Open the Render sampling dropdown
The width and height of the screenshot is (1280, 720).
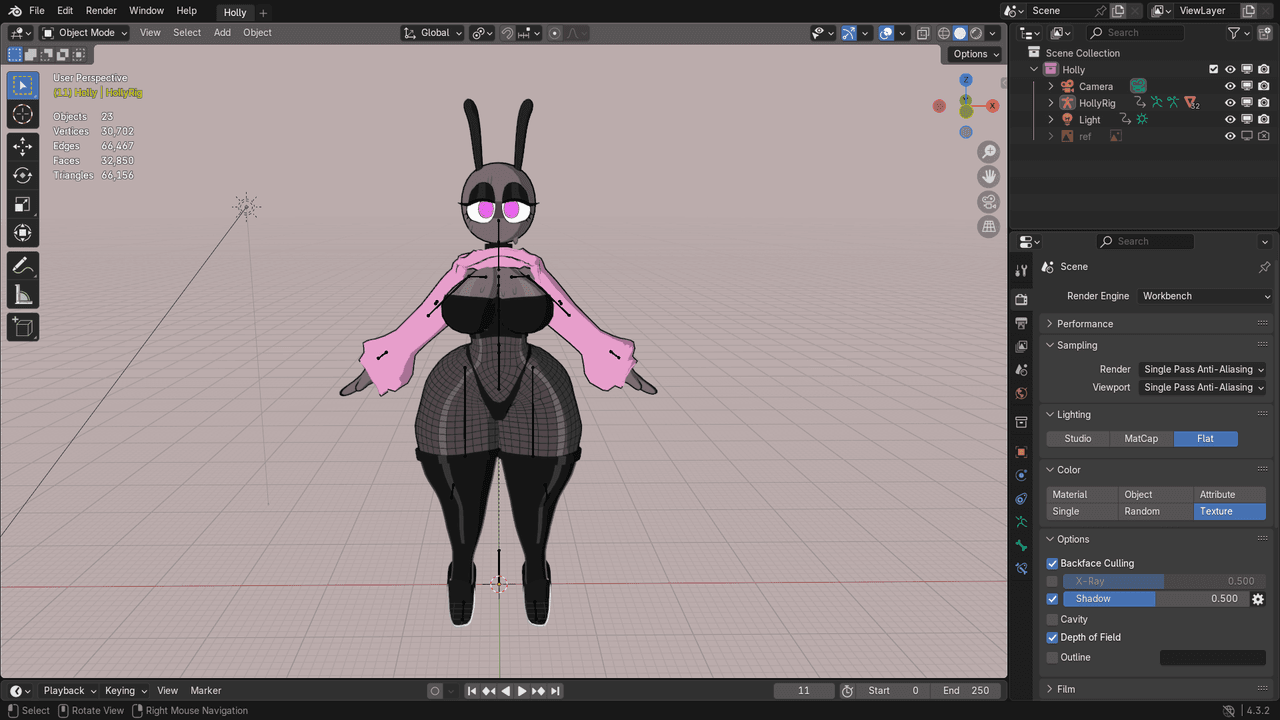click(1203, 369)
